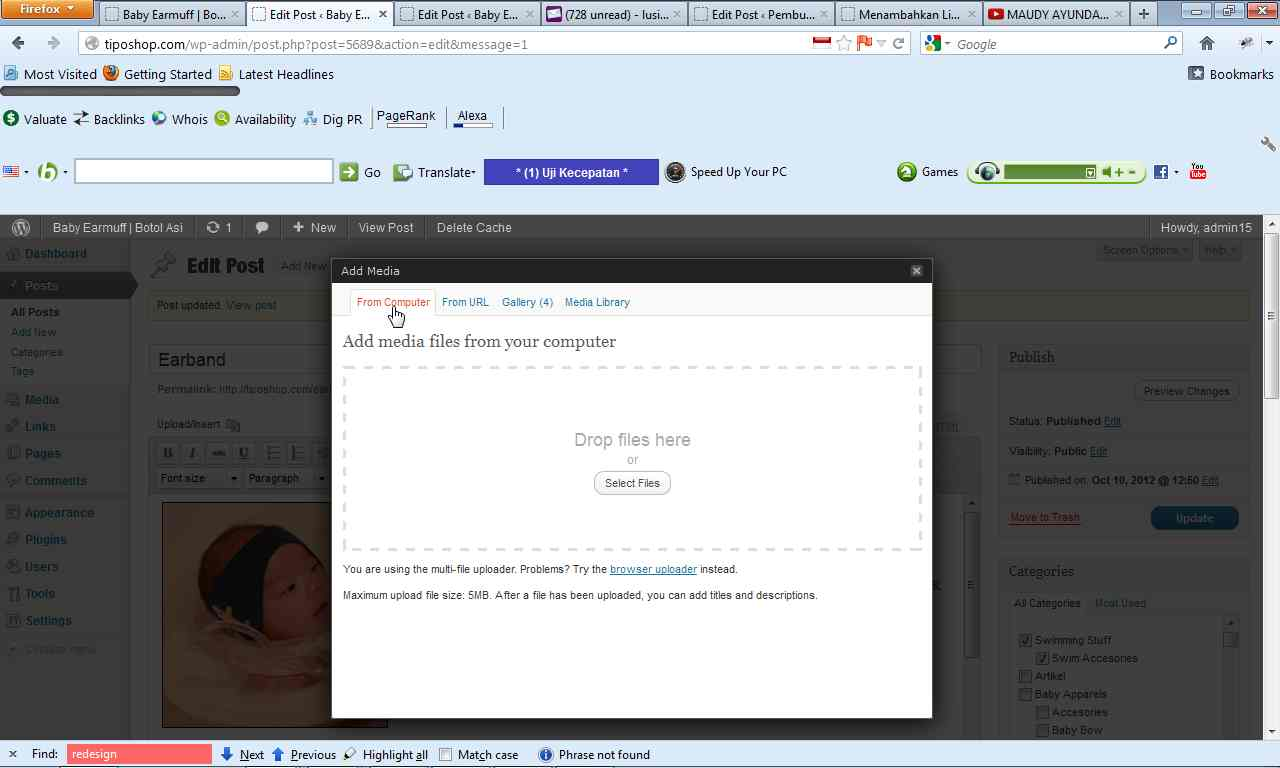1280x768 pixels.
Task: Click the browser uploader link
Action: (x=653, y=569)
